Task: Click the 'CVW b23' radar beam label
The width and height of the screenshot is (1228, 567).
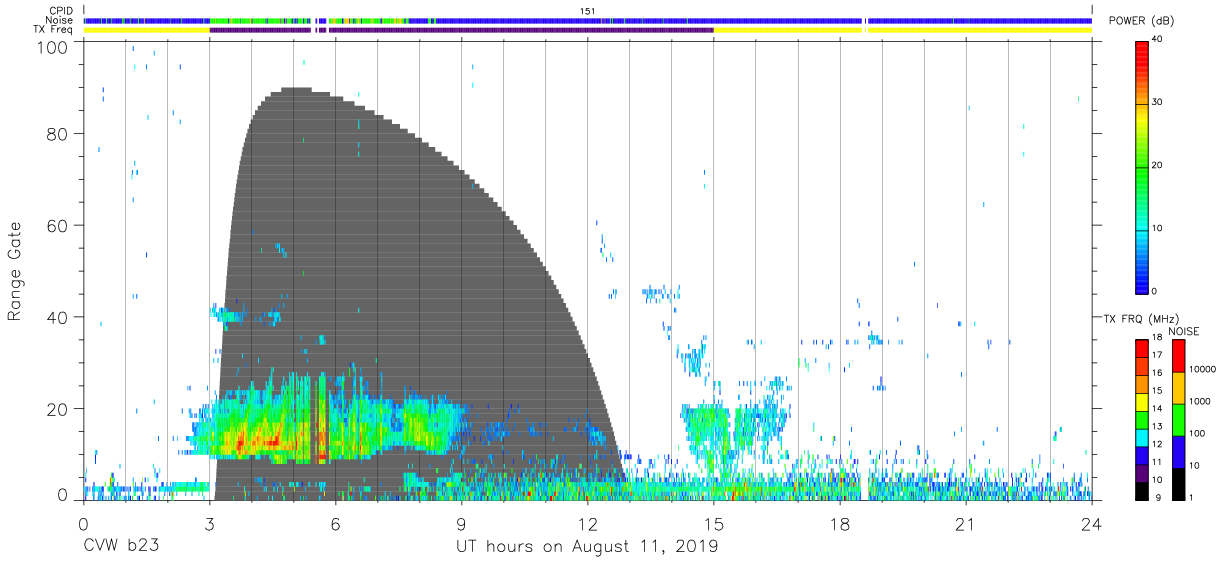Action: [x=123, y=547]
